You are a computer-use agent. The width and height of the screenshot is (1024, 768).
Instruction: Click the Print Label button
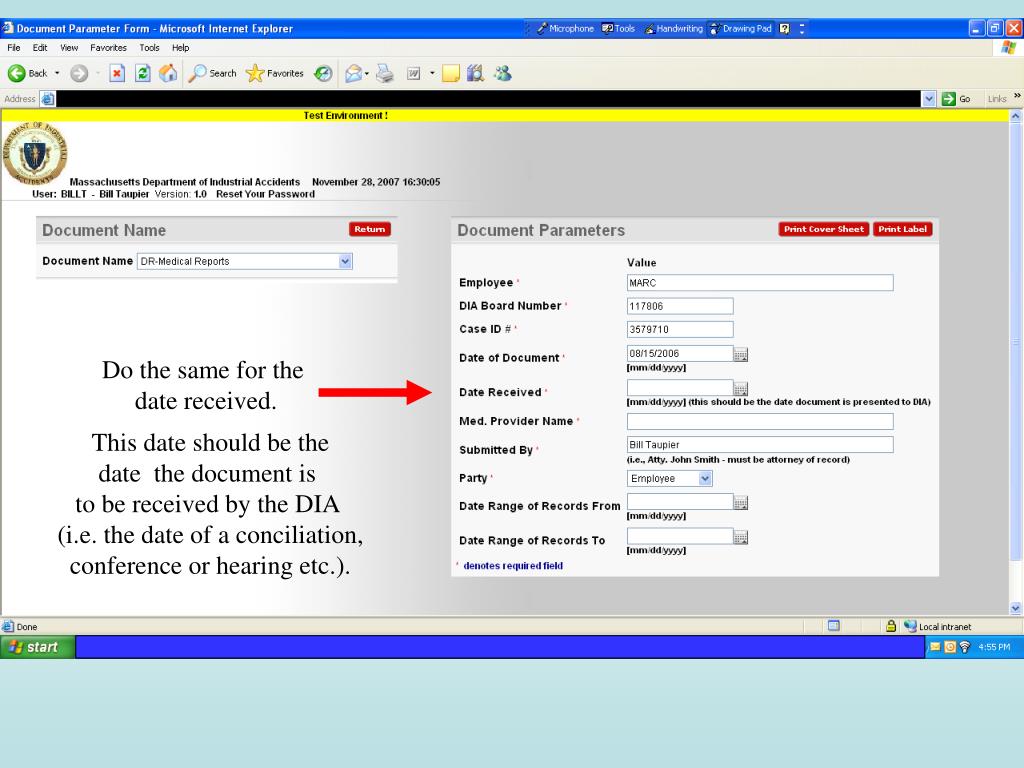point(903,229)
